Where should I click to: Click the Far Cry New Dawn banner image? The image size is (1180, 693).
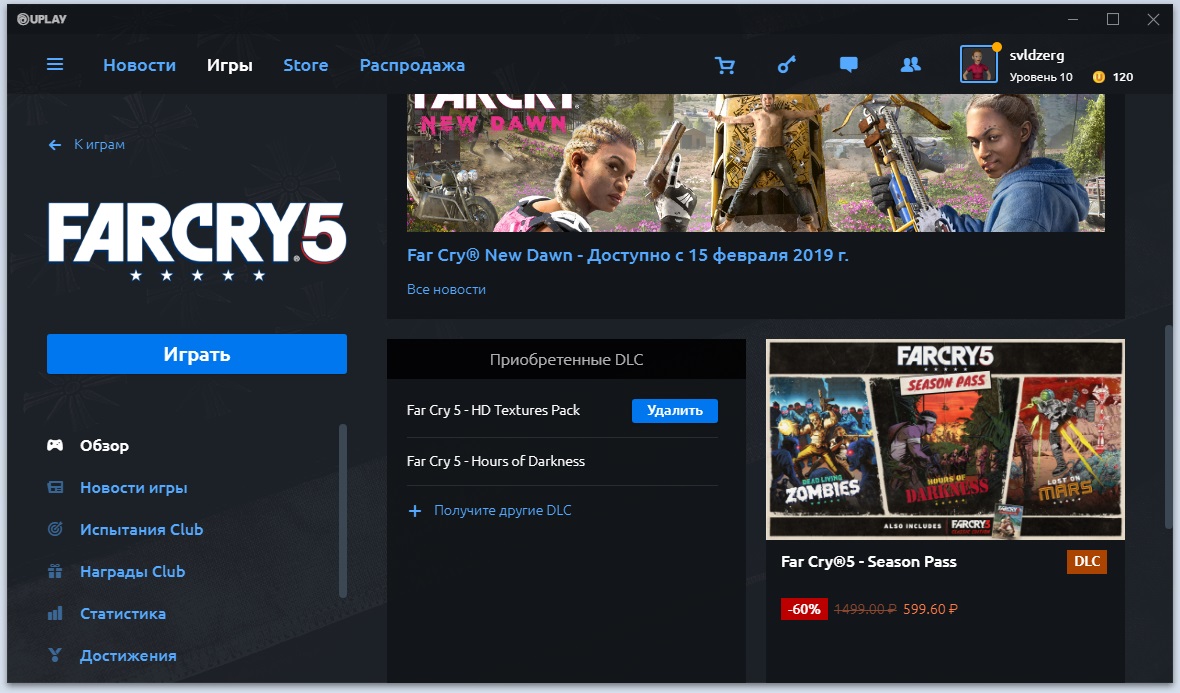pyautogui.click(x=756, y=163)
